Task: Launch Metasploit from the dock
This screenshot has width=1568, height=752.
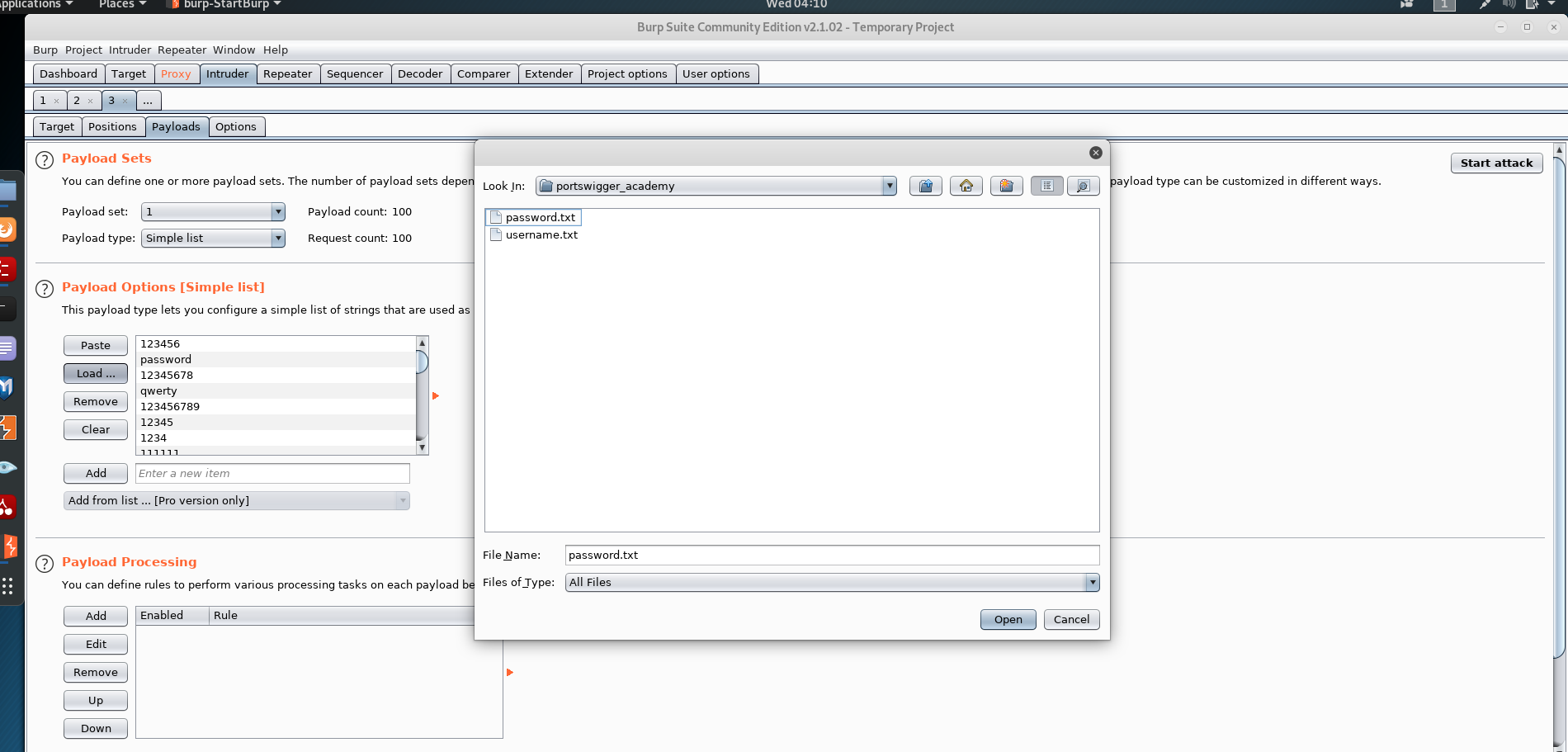Action: point(6,387)
